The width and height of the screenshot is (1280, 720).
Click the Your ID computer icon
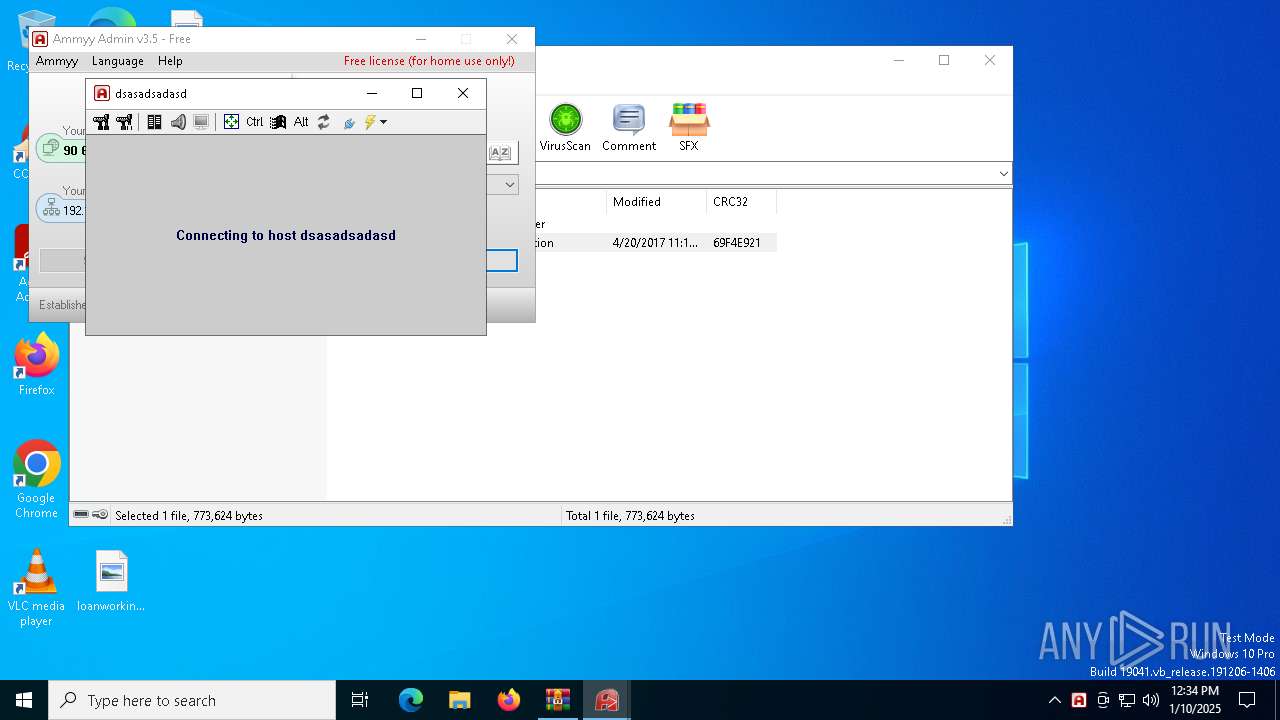point(49,148)
